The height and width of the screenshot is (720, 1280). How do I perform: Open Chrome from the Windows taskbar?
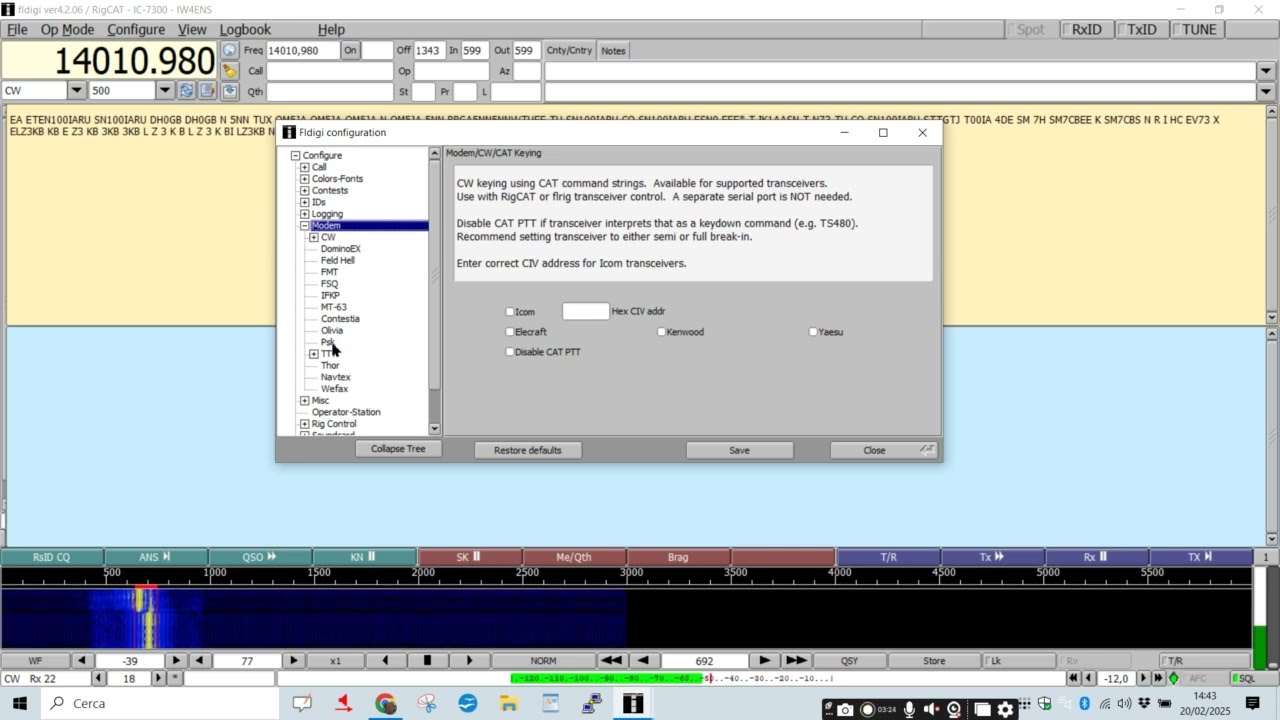[x=386, y=704]
